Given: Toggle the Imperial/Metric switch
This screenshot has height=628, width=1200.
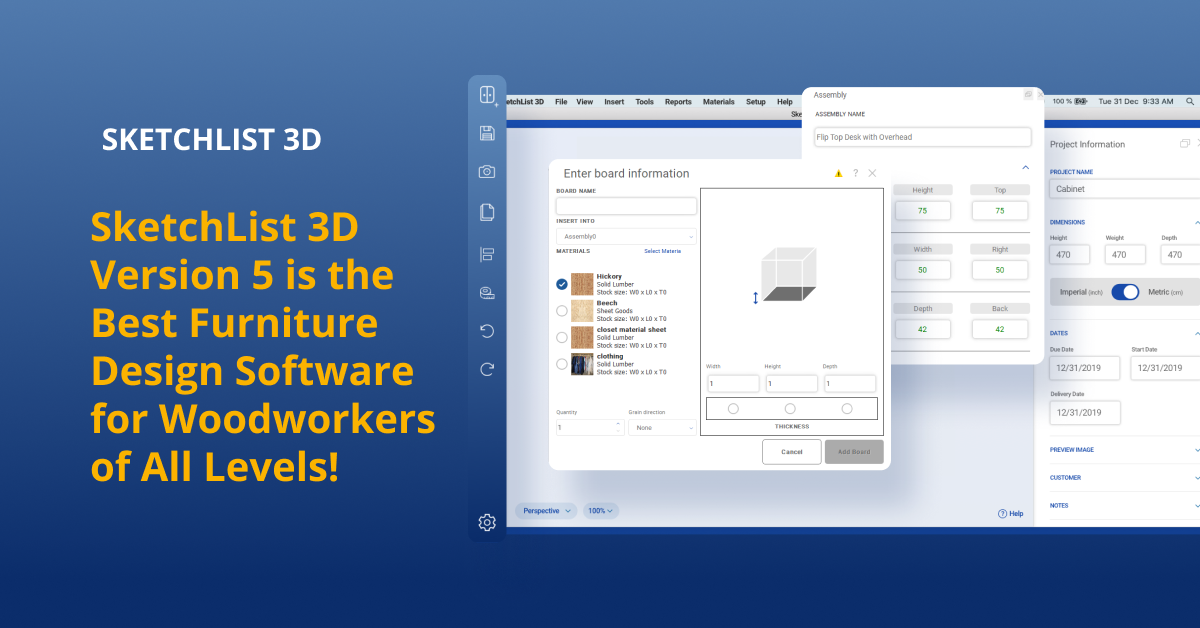Looking at the screenshot, I should [1125, 292].
